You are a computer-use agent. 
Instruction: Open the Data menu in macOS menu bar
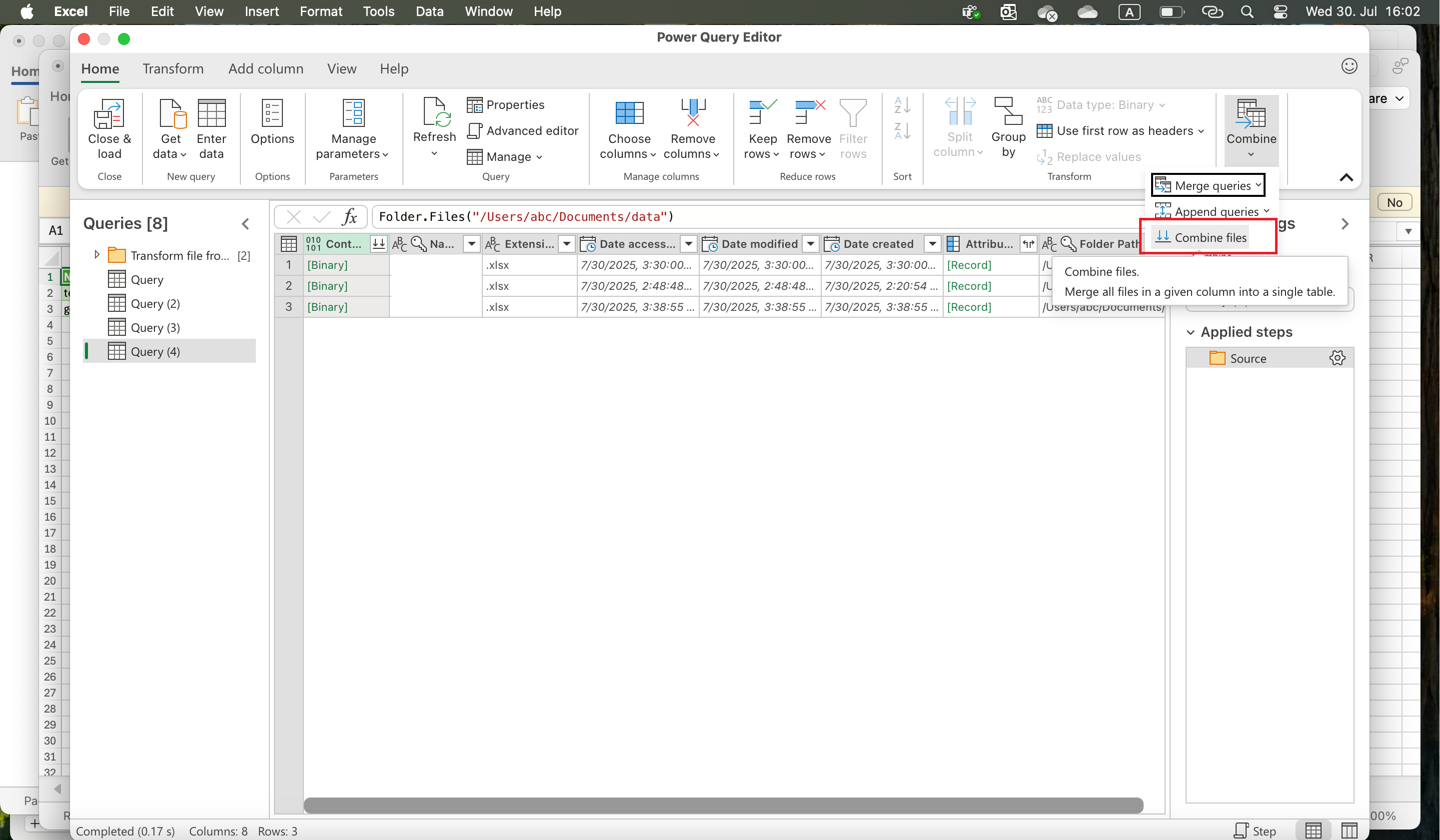[429, 11]
